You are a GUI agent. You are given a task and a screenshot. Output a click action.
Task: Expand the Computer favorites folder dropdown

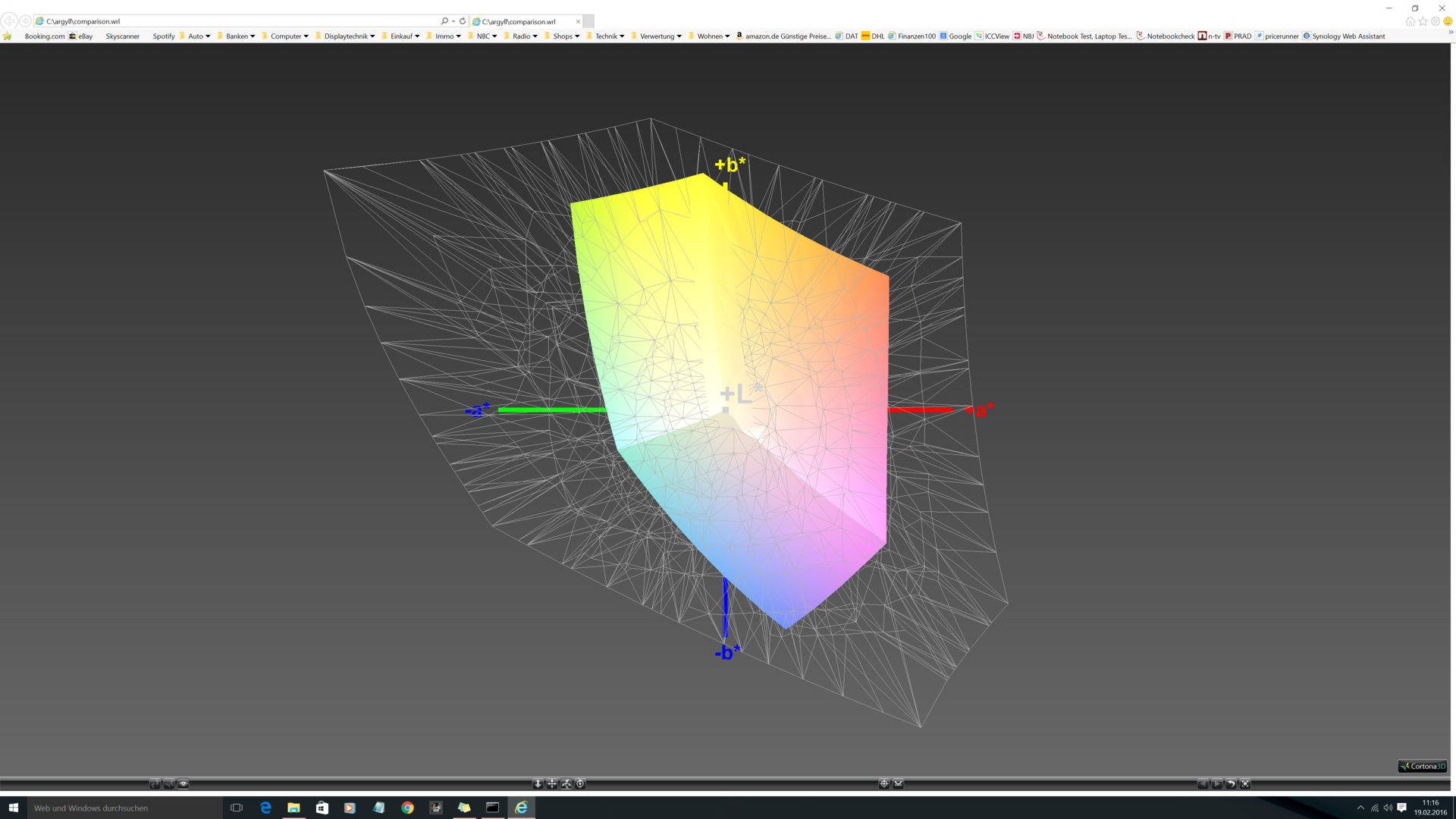(287, 36)
